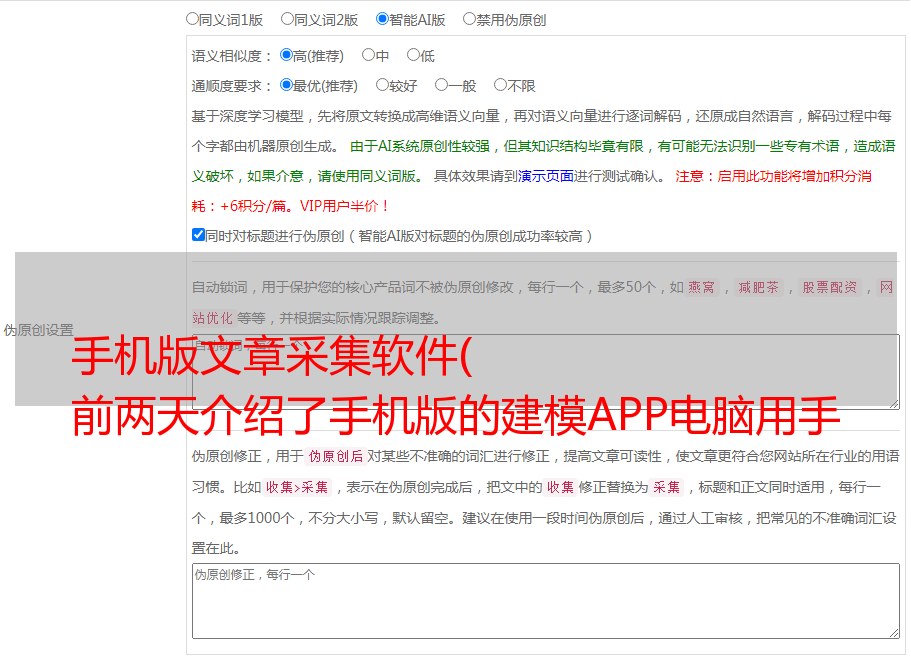The height and width of the screenshot is (658, 911).
Task: Set 通顺度要求 to 较好
Action: click(382, 85)
